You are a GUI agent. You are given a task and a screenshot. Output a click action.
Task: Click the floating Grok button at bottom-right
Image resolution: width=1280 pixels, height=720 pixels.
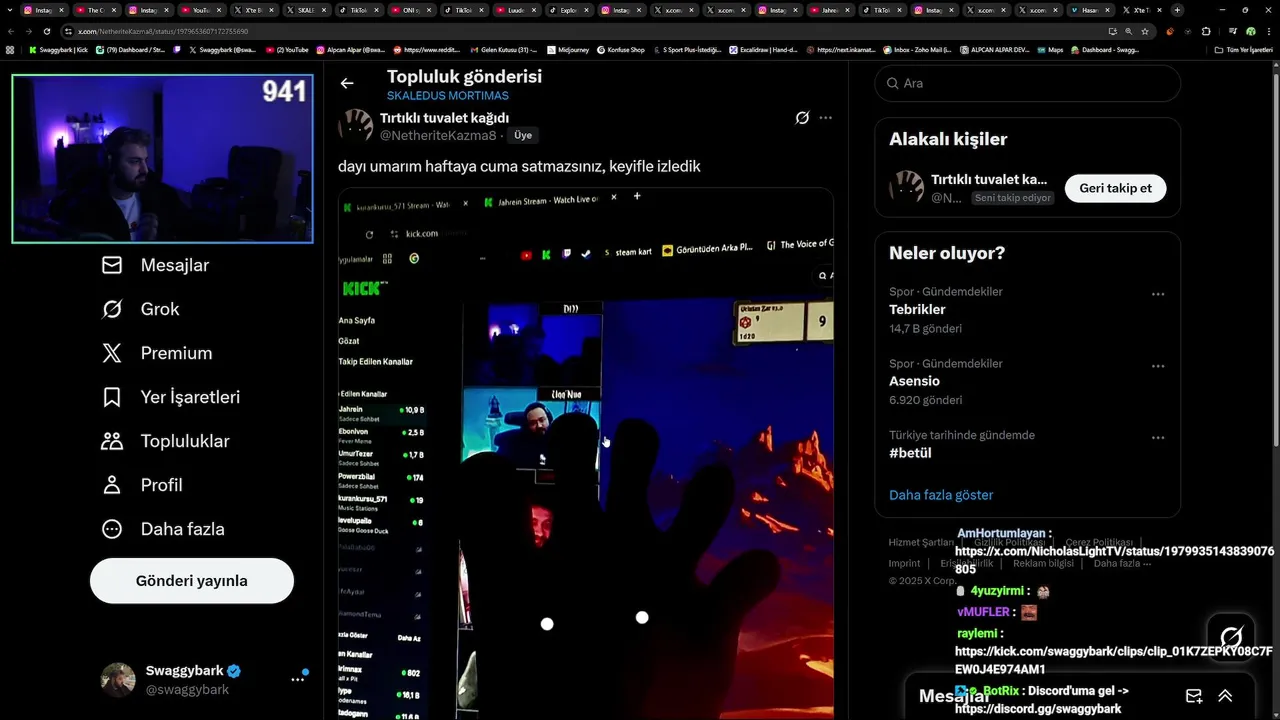pyautogui.click(x=1231, y=638)
